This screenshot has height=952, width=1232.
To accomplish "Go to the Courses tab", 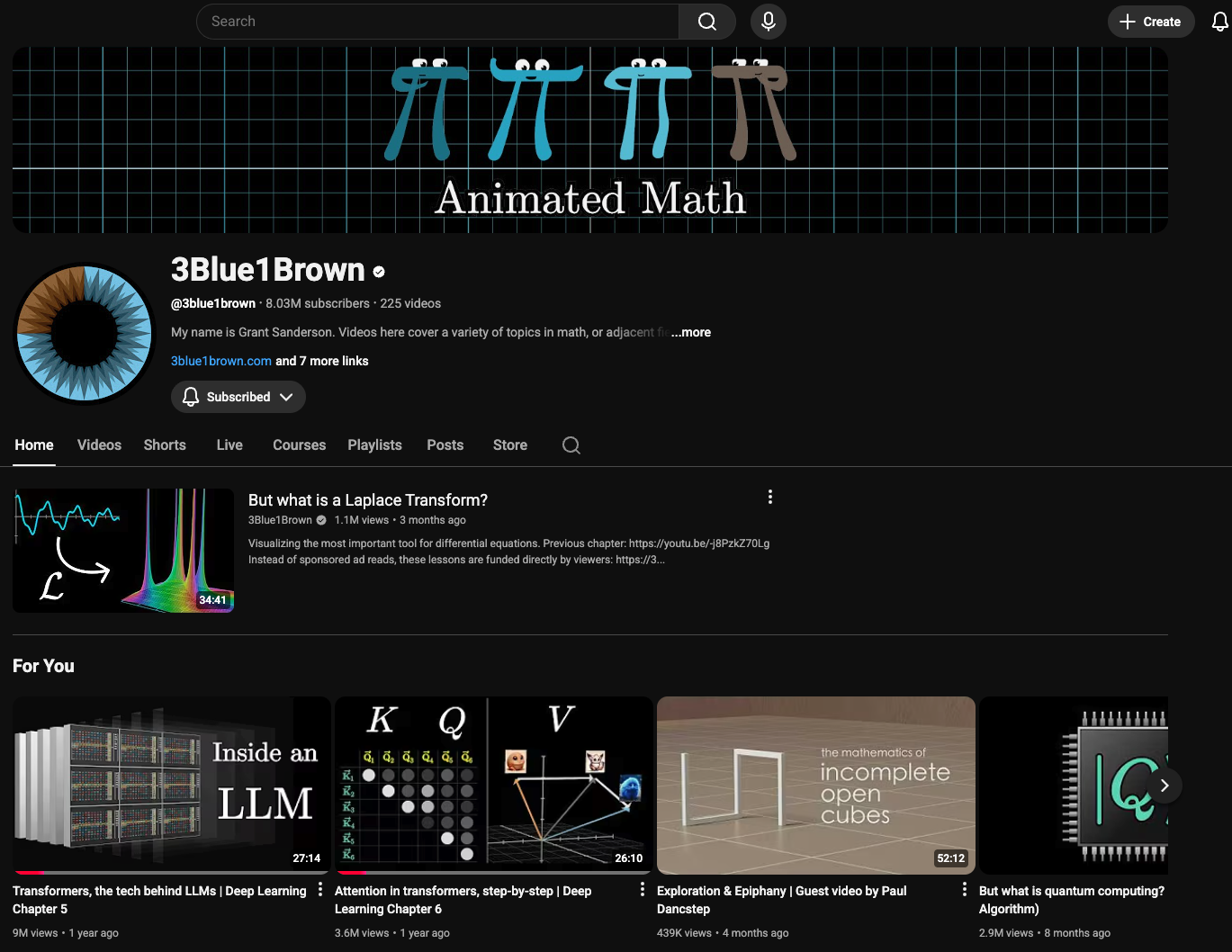I will (x=299, y=445).
